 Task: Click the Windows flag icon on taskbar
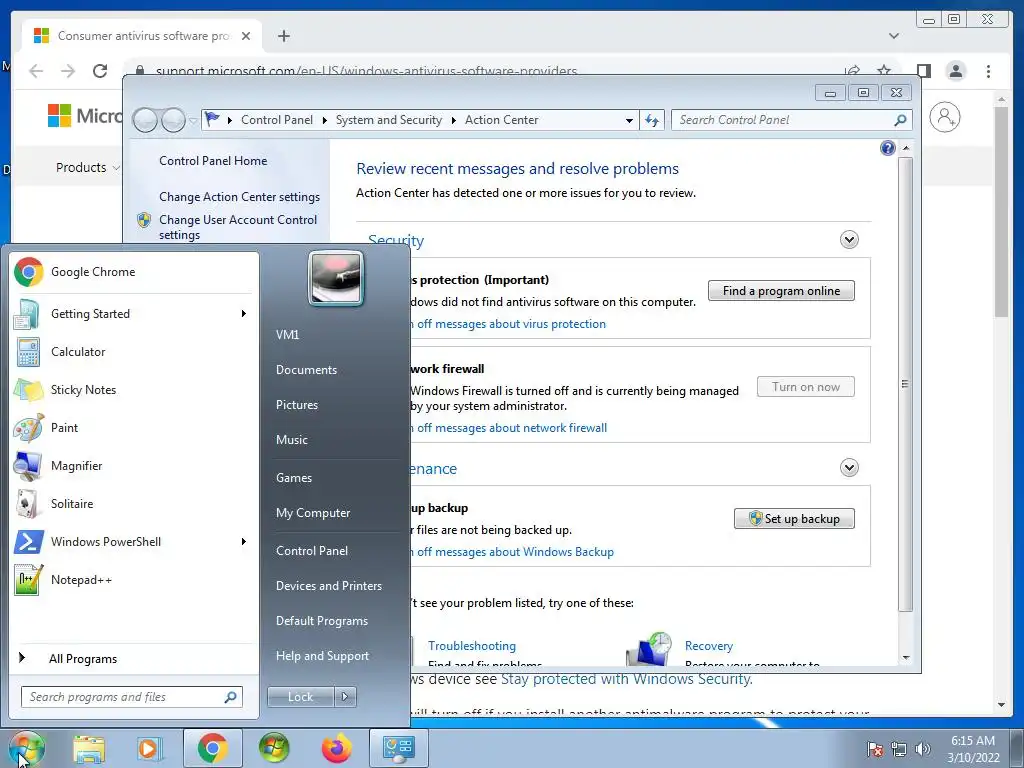point(274,748)
